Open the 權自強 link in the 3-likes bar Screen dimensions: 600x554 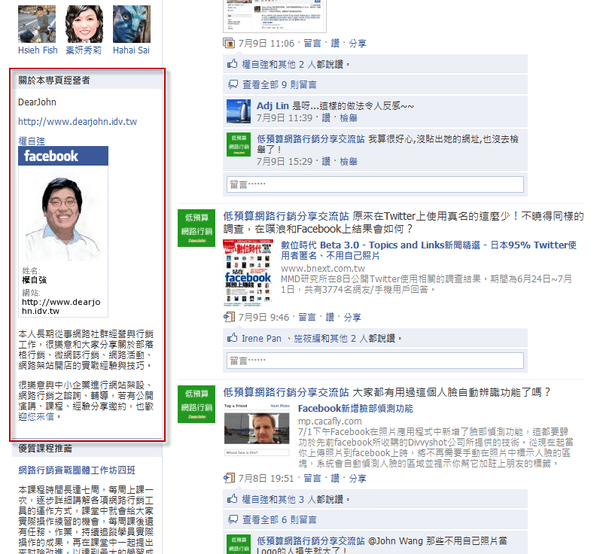(x=255, y=499)
